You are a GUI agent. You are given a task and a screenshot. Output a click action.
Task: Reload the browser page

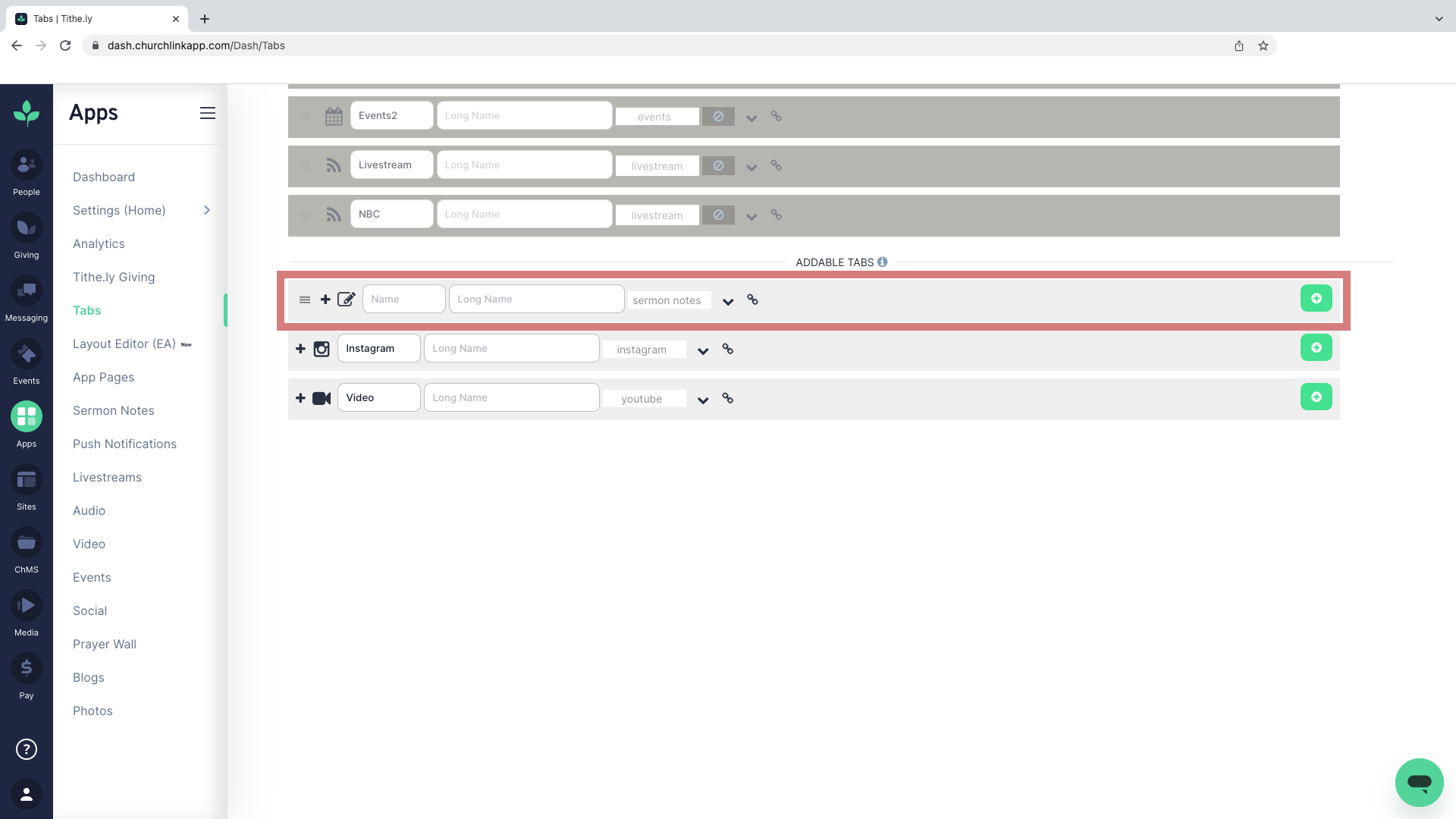[x=65, y=45]
